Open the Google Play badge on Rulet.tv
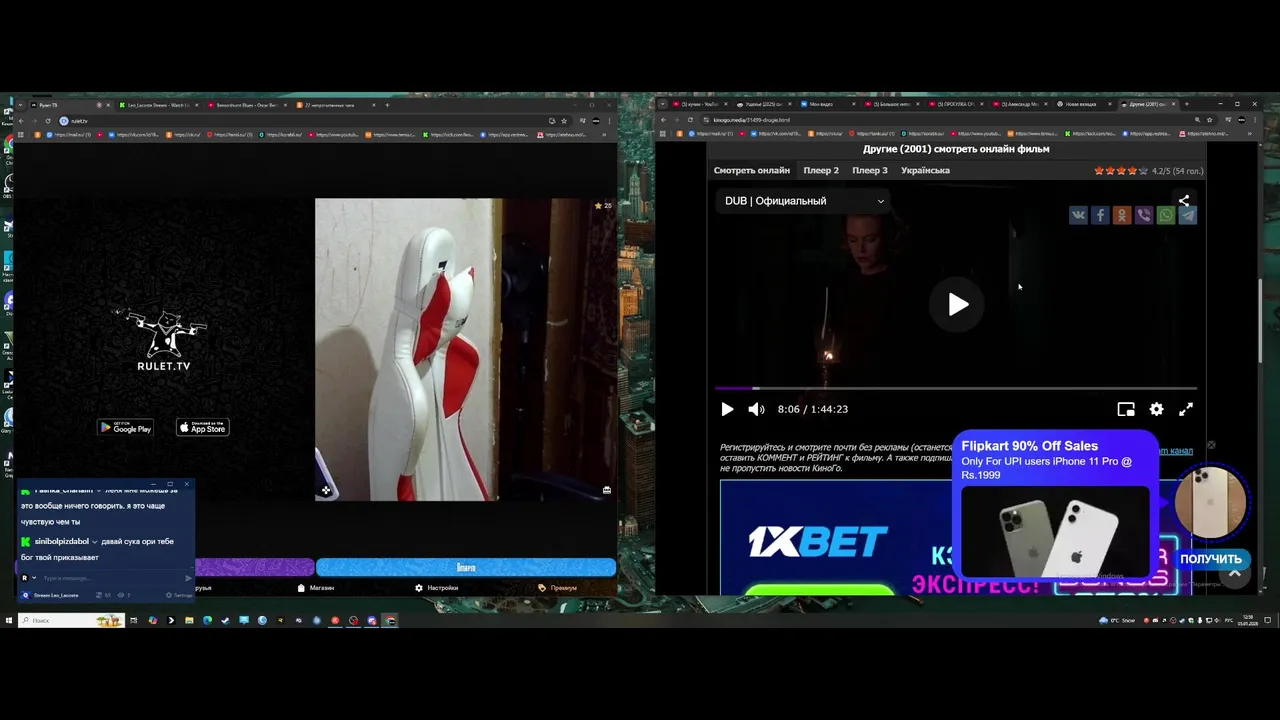Screen dimensions: 1280x720 (x=125, y=427)
